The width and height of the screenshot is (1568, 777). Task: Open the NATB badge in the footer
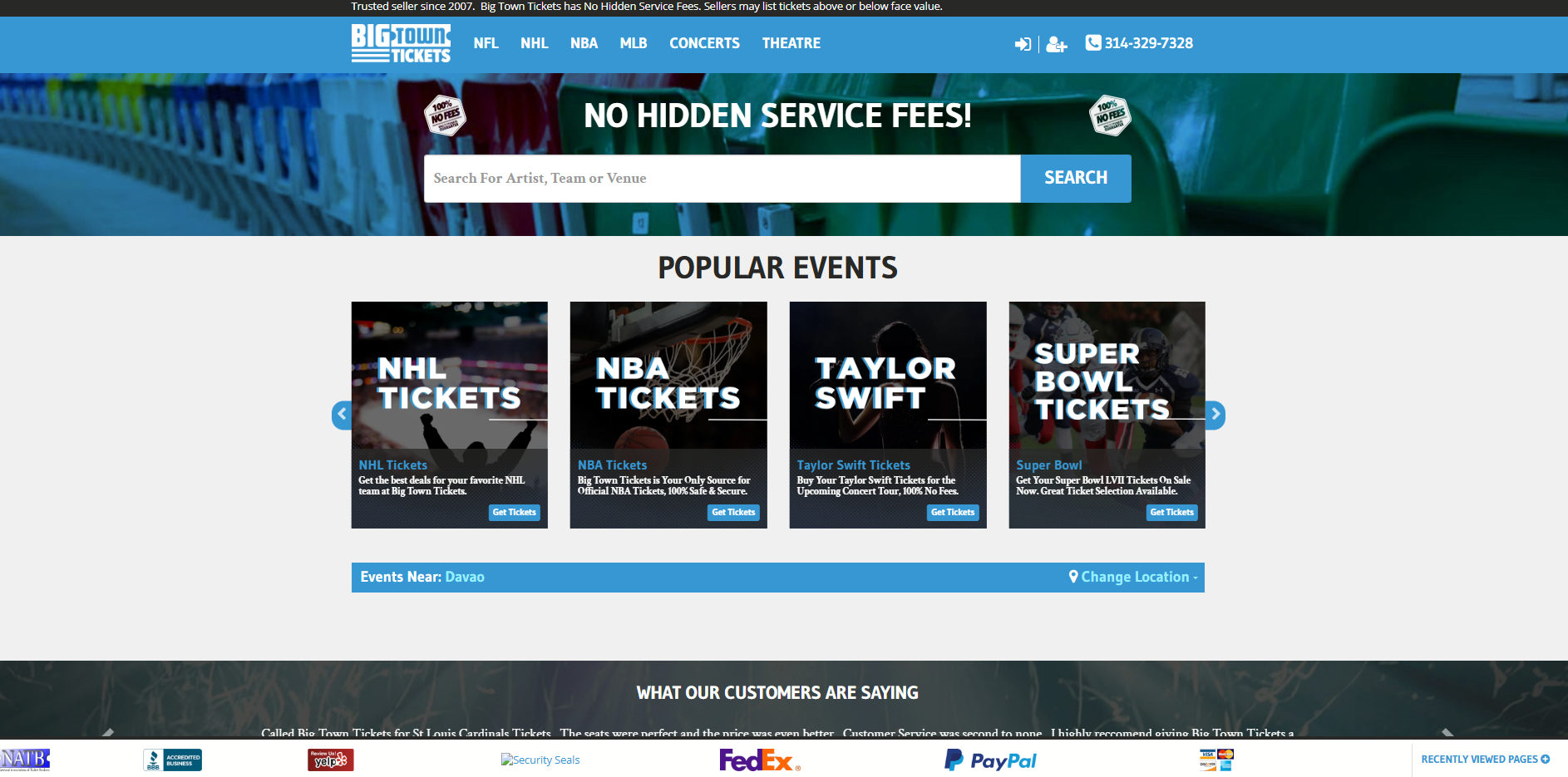(x=25, y=760)
